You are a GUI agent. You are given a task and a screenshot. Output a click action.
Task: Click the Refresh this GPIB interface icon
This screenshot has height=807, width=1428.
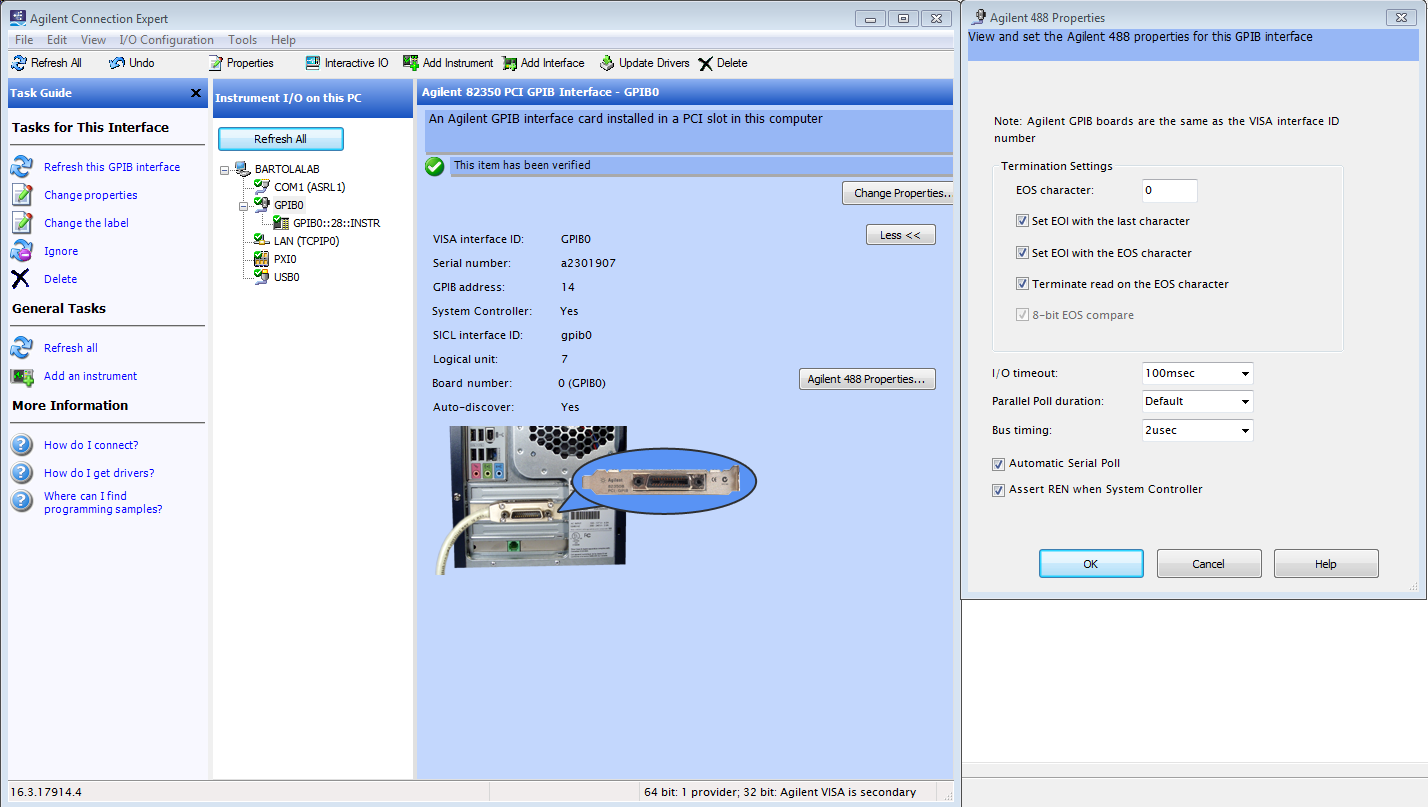pos(22,167)
